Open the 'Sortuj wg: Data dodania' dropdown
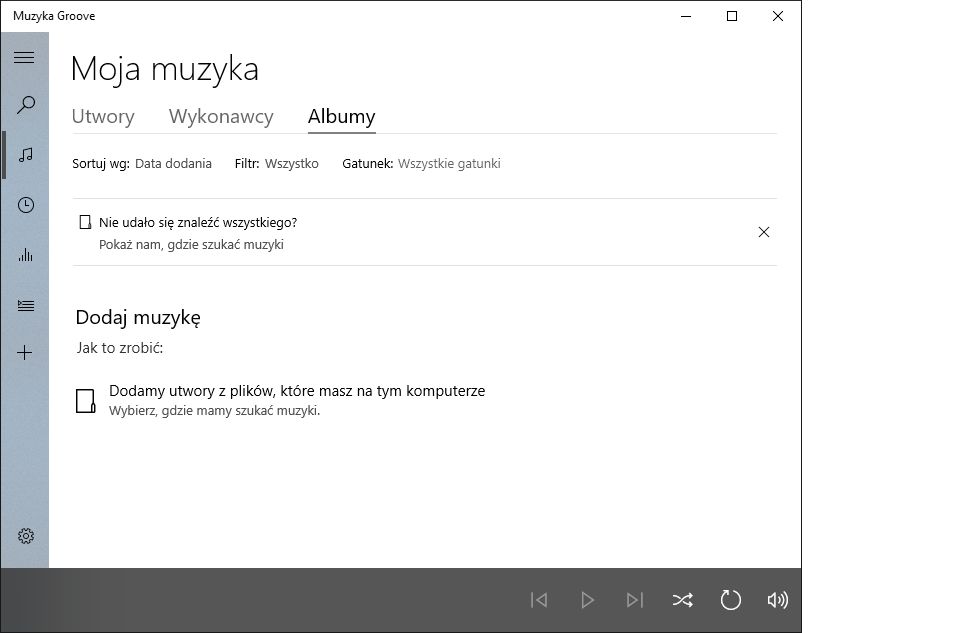This screenshot has height=633, width=960. [178, 163]
